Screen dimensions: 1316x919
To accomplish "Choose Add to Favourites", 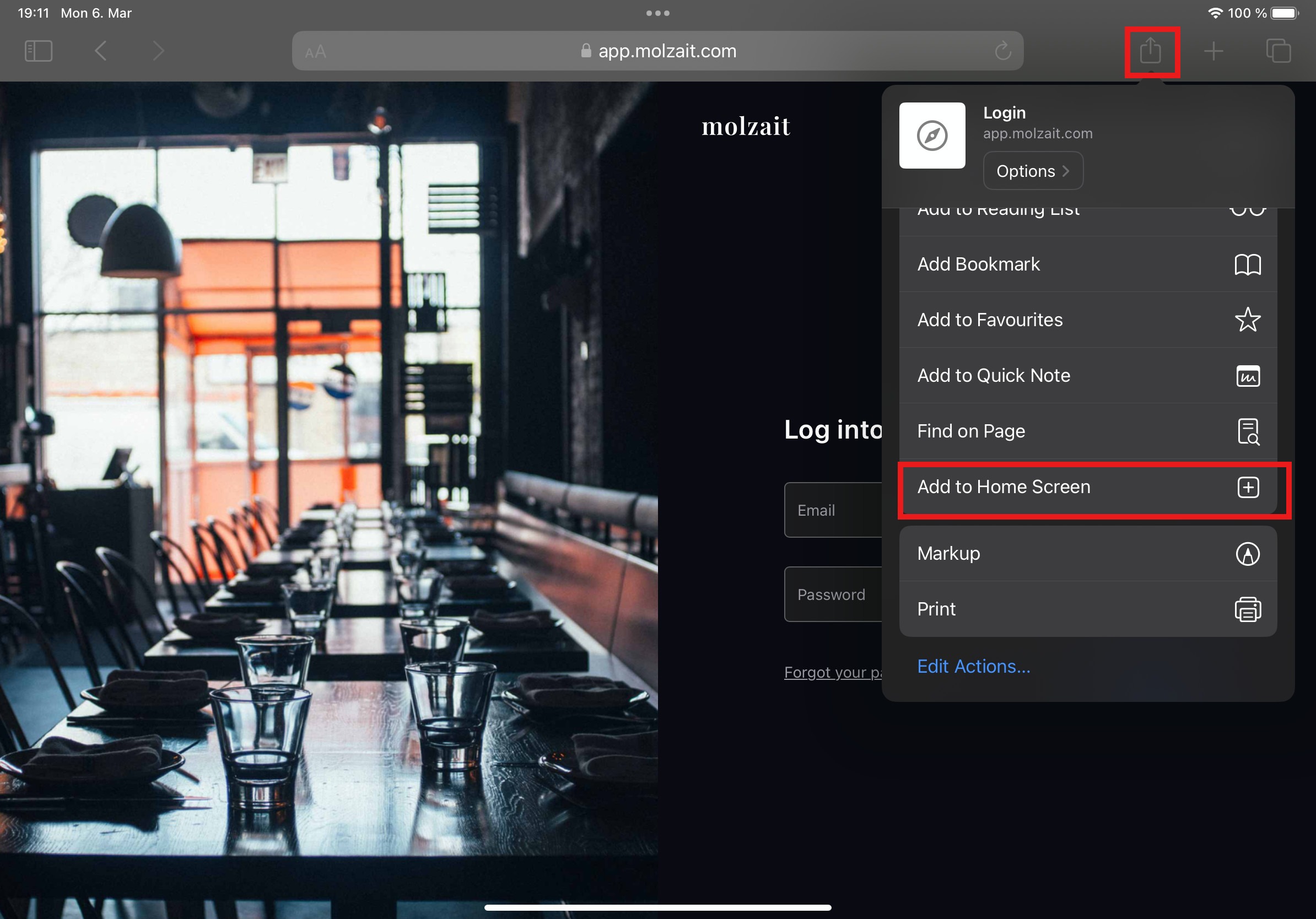I will [x=1088, y=320].
